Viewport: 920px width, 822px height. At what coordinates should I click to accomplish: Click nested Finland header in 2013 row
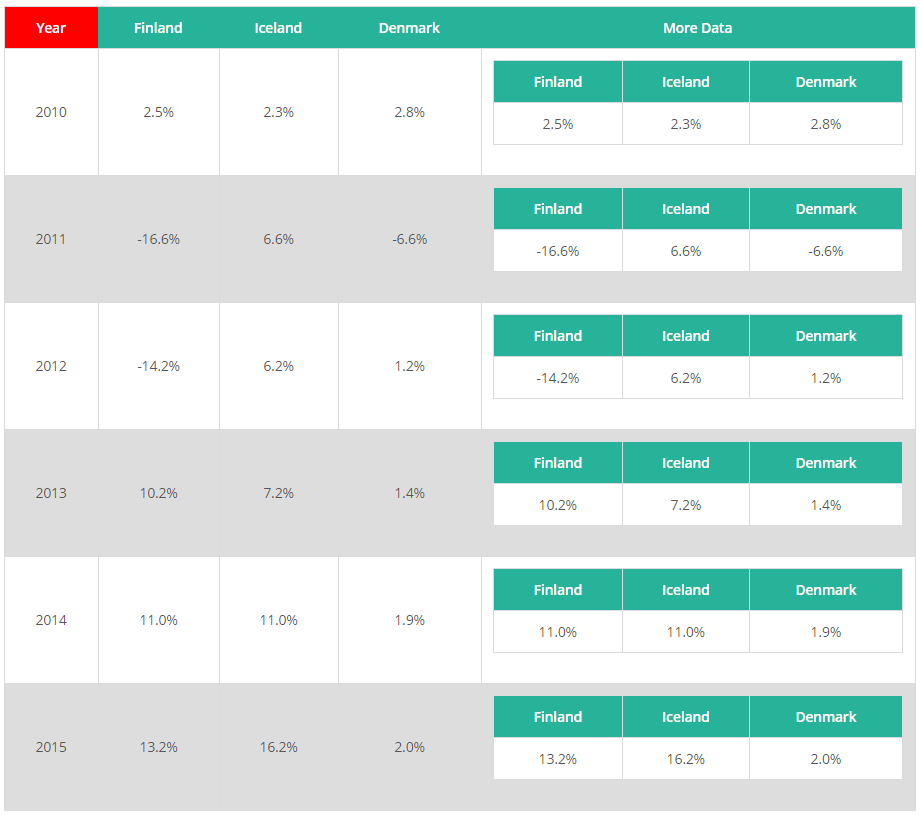(x=558, y=463)
